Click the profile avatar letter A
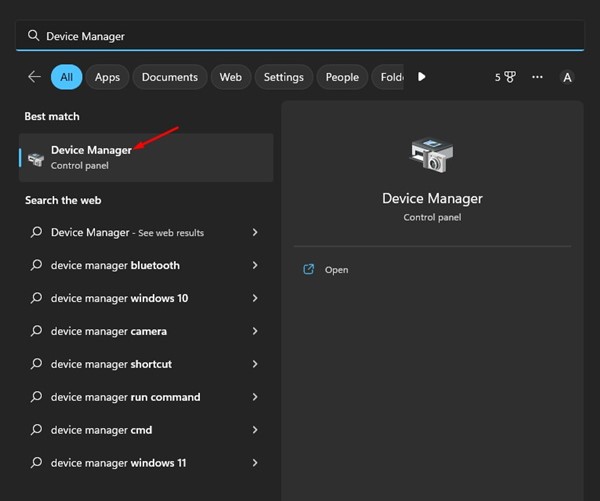Screen dimensions: 600x501 point(567,77)
